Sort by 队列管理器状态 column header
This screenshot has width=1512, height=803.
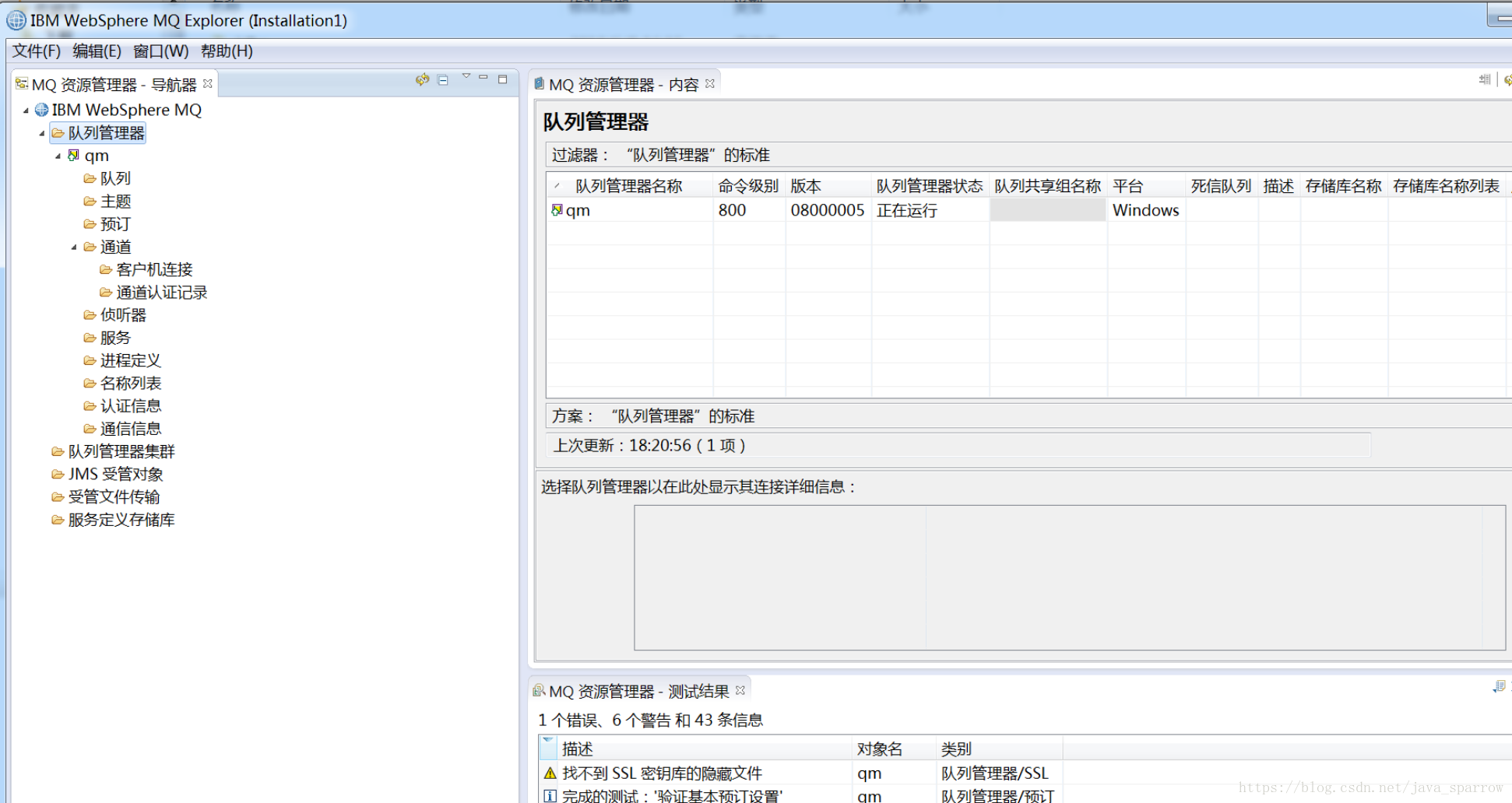point(930,186)
